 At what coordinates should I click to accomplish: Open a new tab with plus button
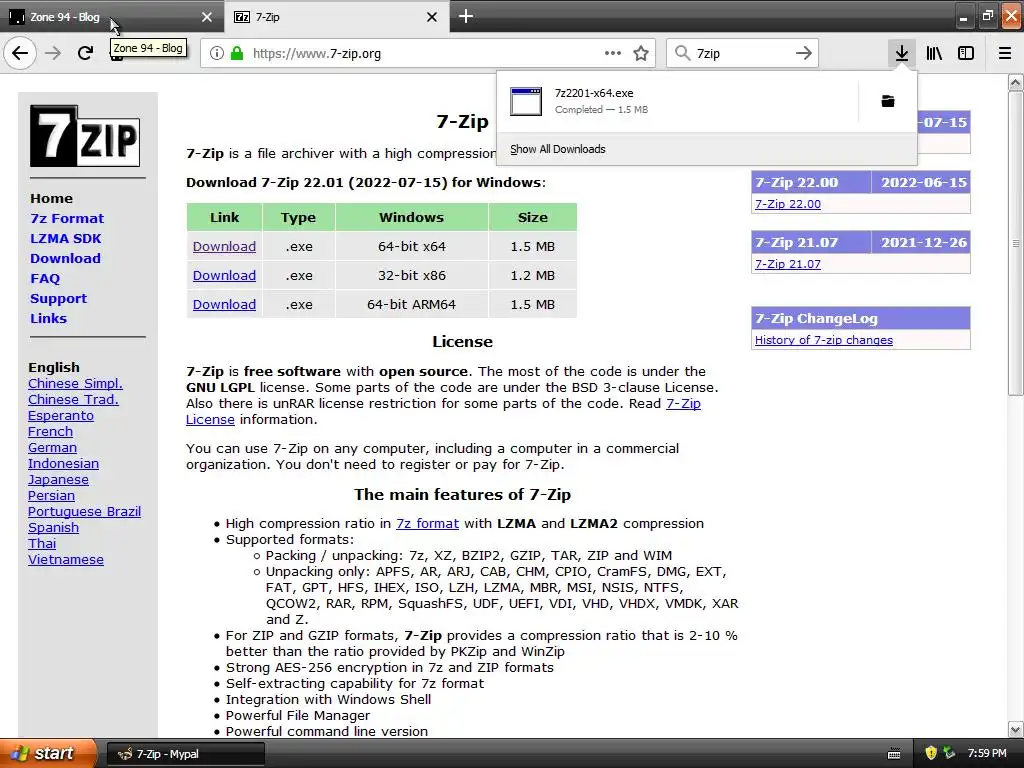click(466, 16)
